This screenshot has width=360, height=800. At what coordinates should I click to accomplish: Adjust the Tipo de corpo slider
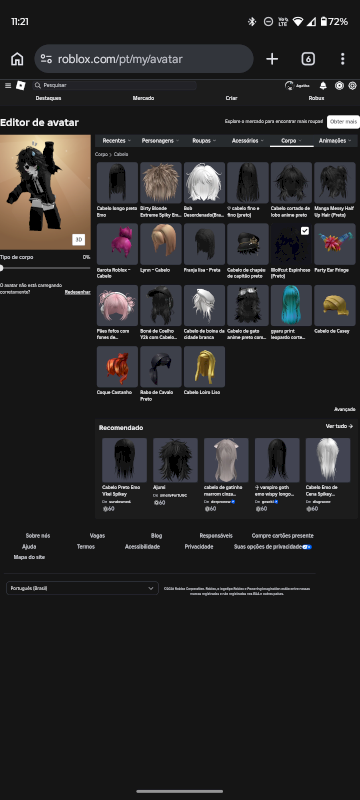pos(45,268)
